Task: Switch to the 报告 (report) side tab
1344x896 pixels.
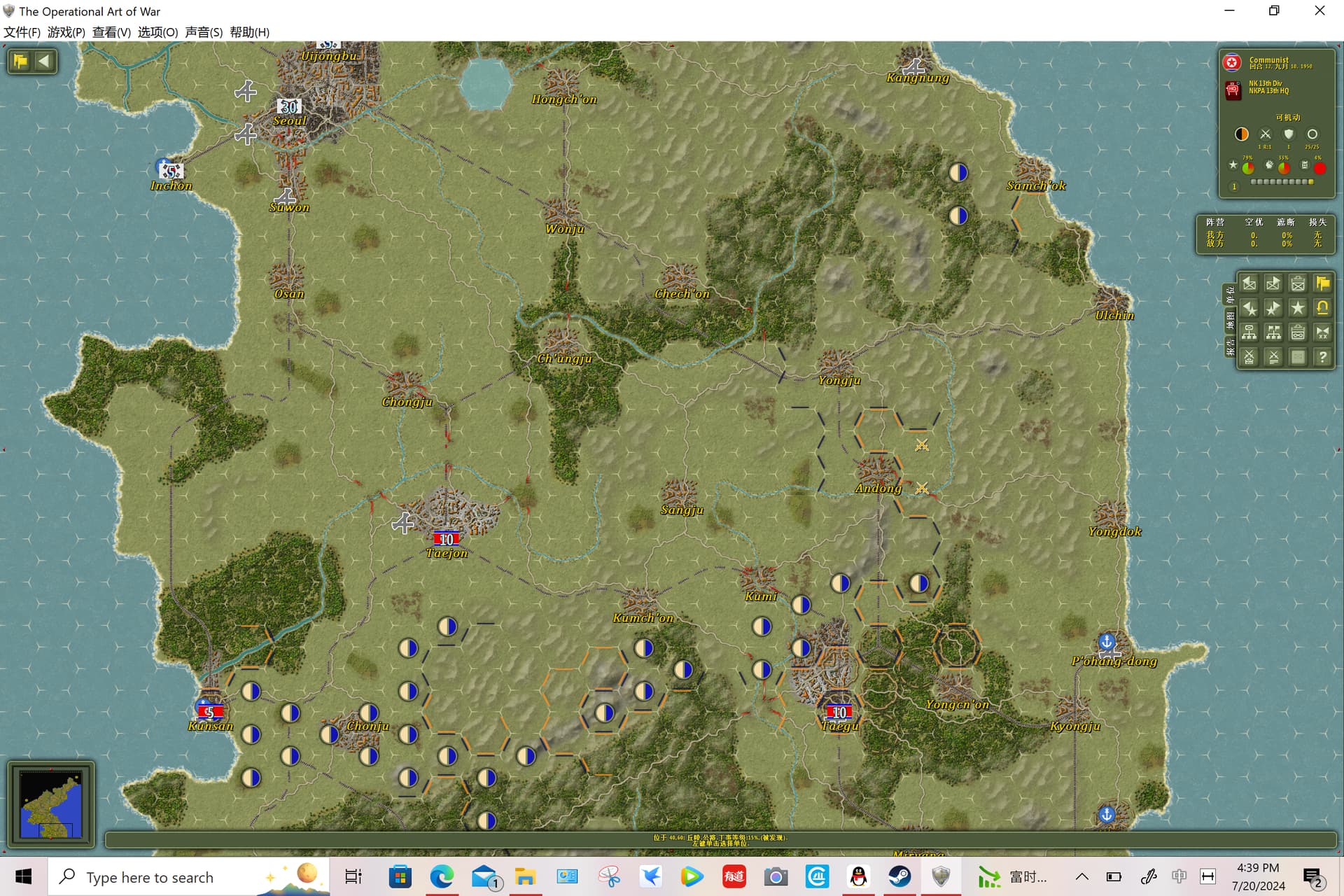Action: (x=1230, y=346)
